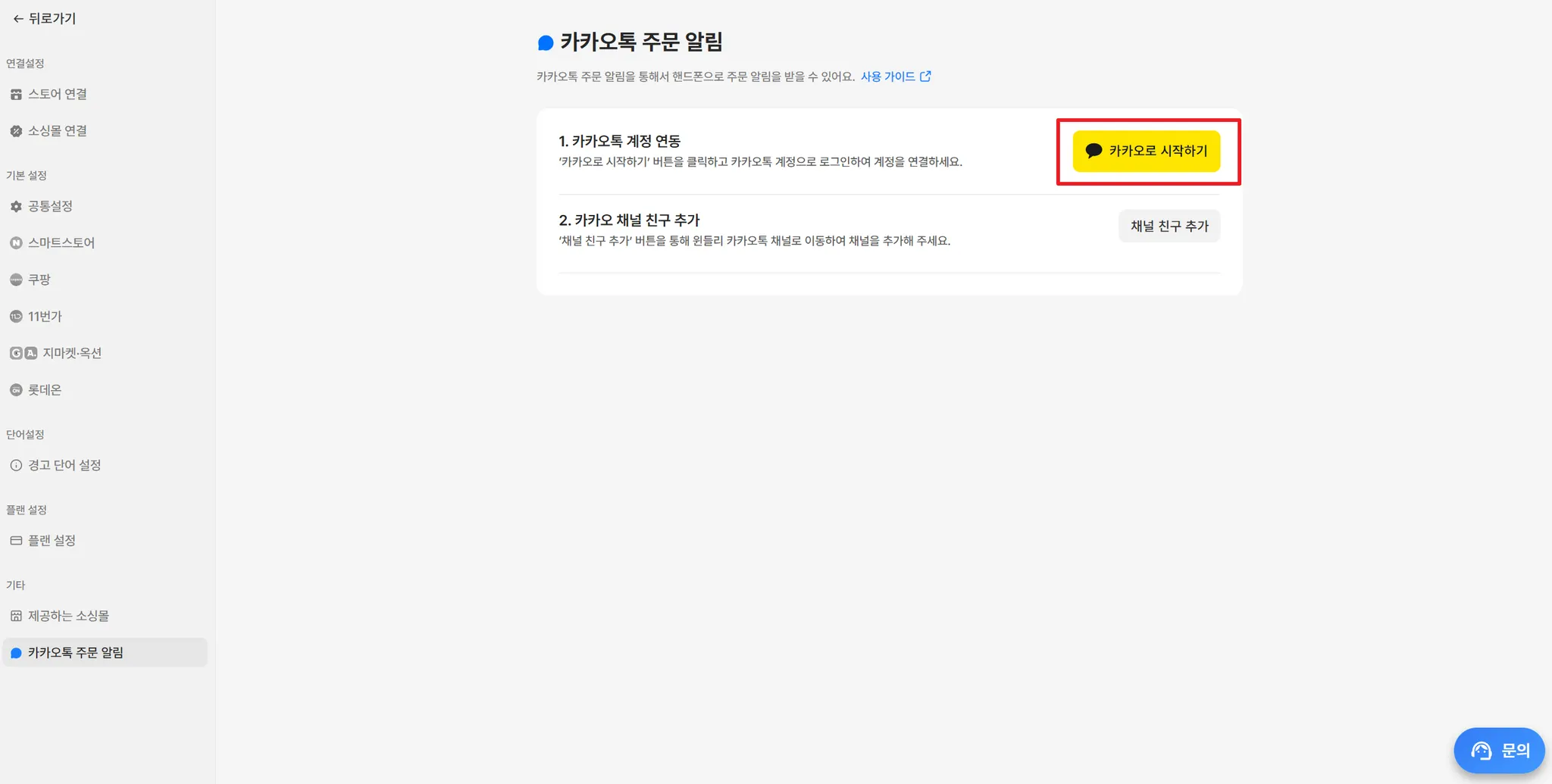
Task: Click the Gmarket G icon
Action: [x=16, y=353]
